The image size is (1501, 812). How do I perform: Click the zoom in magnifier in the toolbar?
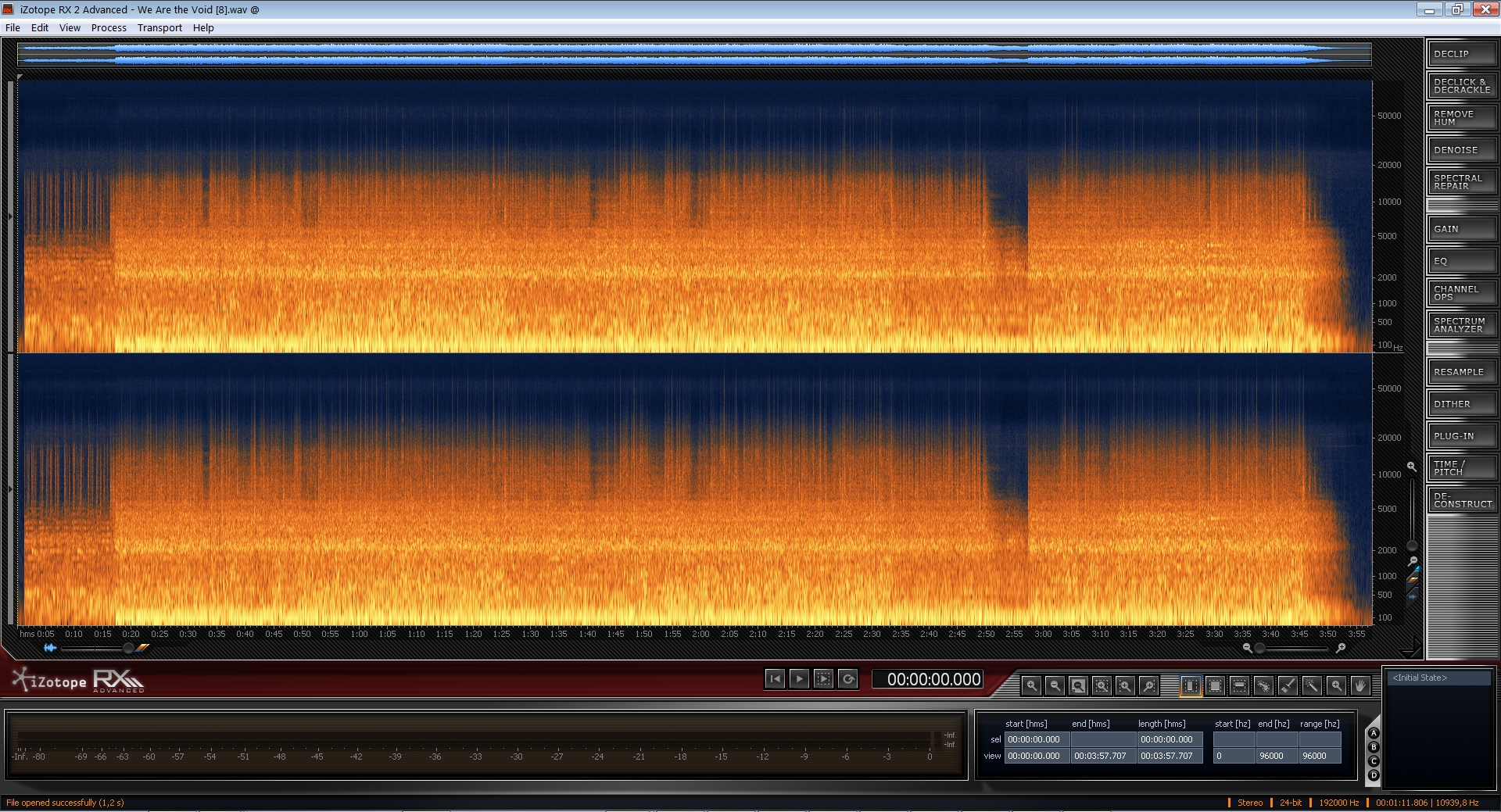click(x=1031, y=685)
